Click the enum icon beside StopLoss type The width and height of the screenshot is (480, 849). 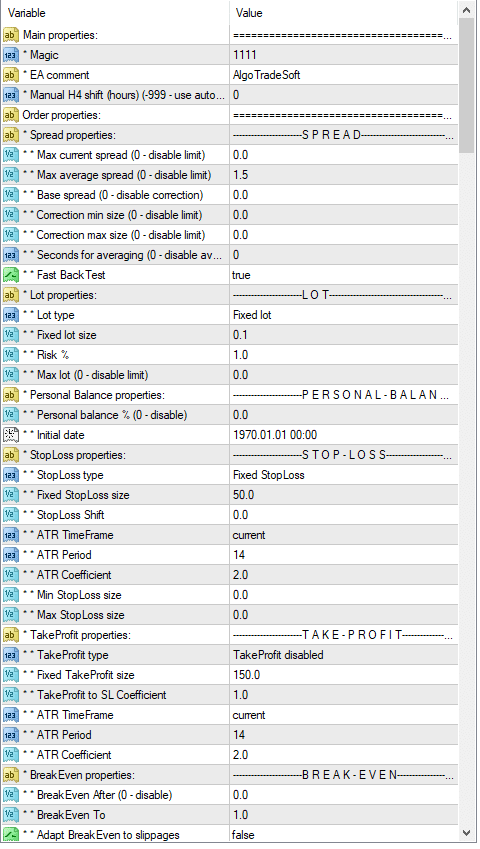click(x=11, y=475)
